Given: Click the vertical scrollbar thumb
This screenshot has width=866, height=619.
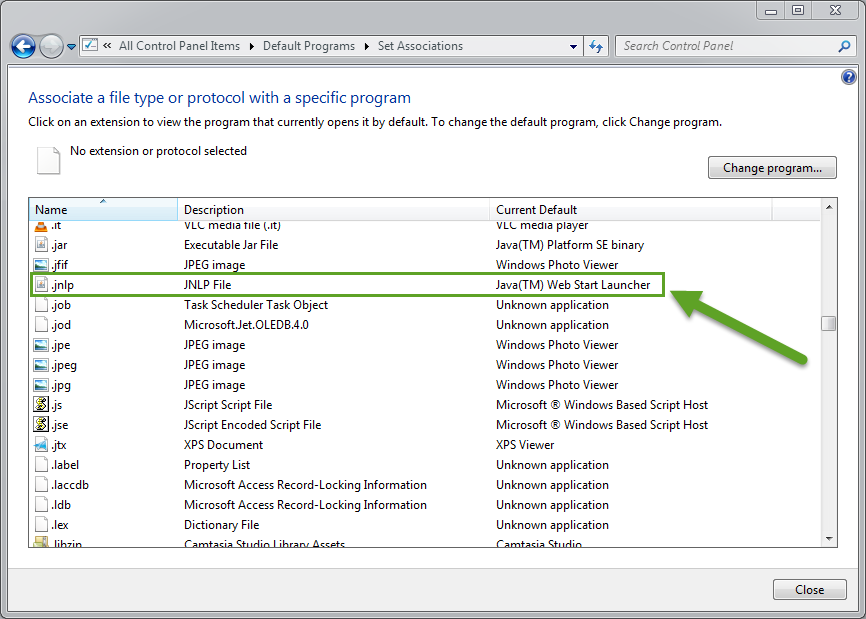Looking at the screenshot, I should [828, 323].
